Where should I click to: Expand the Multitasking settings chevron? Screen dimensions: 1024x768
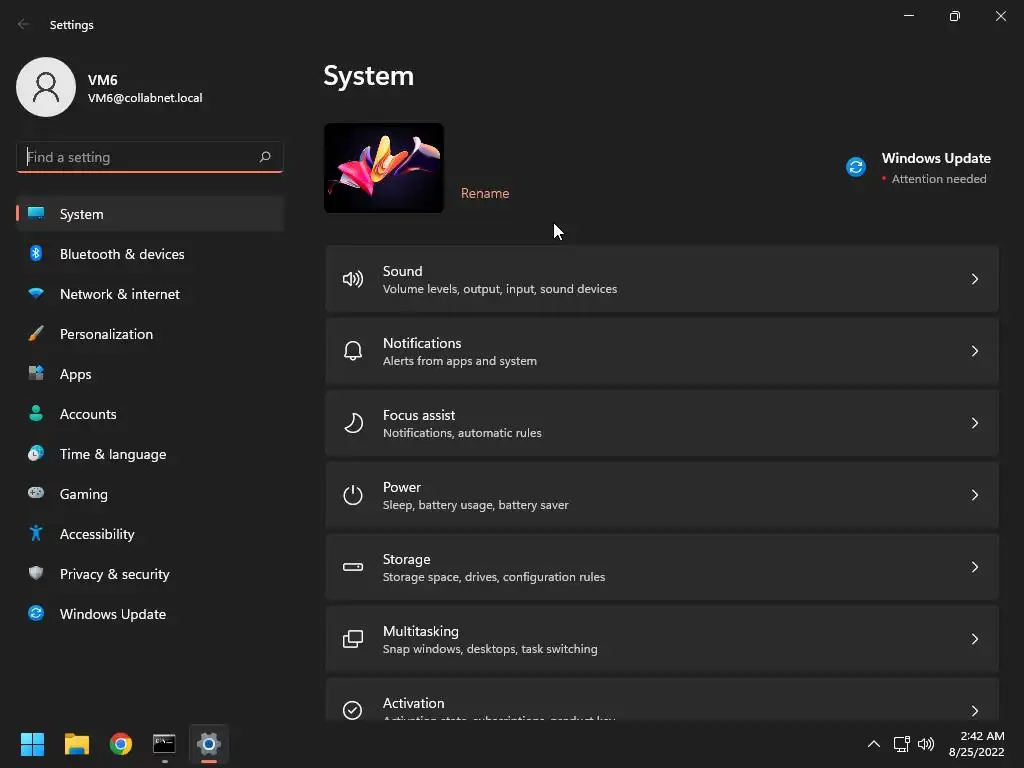pyautogui.click(x=974, y=639)
